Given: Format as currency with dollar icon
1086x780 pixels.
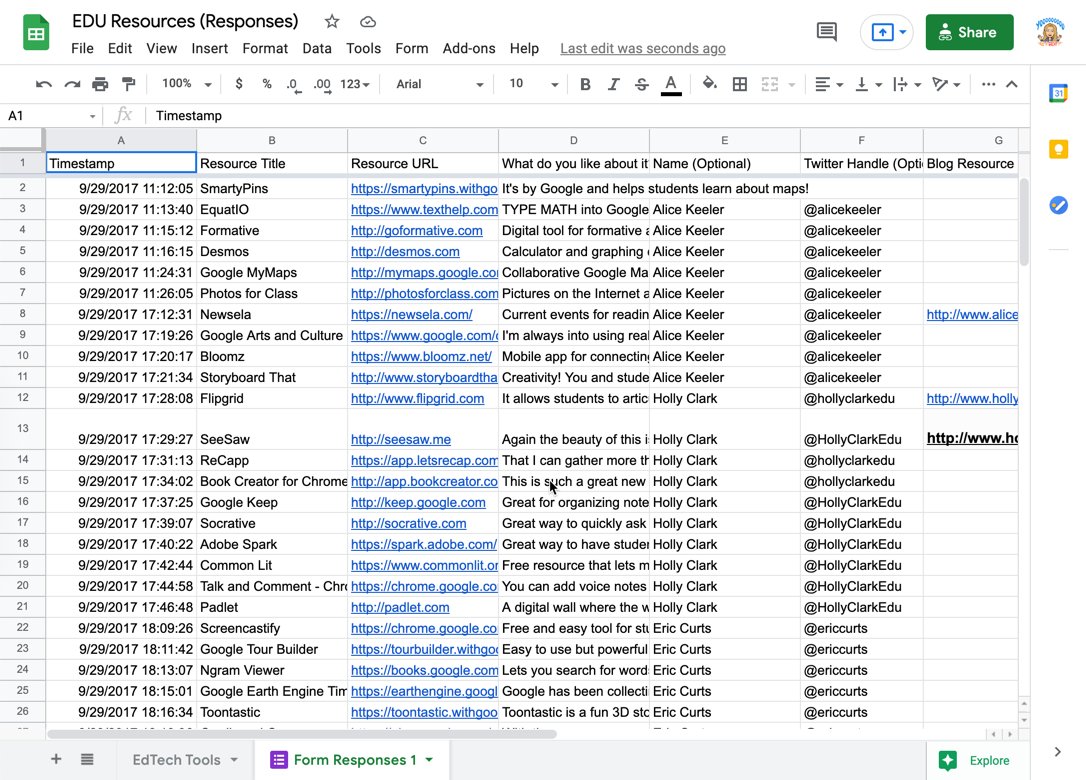Looking at the screenshot, I should (239, 84).
